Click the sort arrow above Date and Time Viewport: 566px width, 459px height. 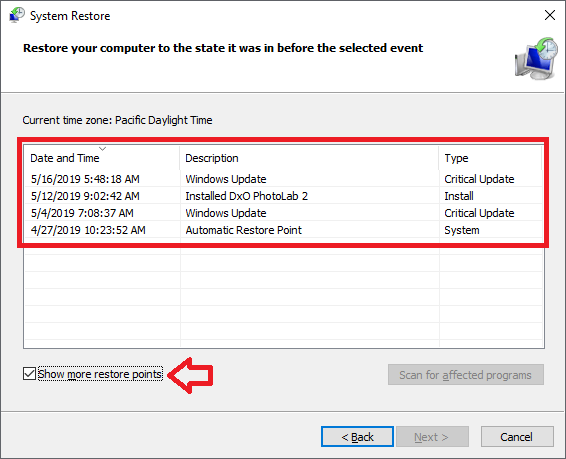pyautogui.click(x=103, y=149)
